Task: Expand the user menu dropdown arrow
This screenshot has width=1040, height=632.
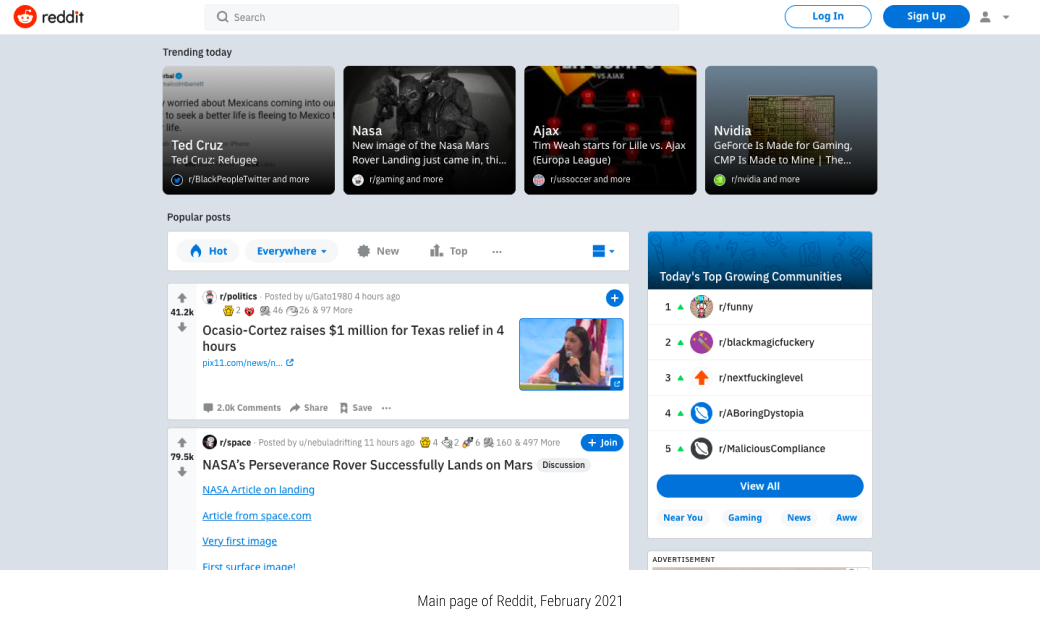Action: pos(1006,17)
